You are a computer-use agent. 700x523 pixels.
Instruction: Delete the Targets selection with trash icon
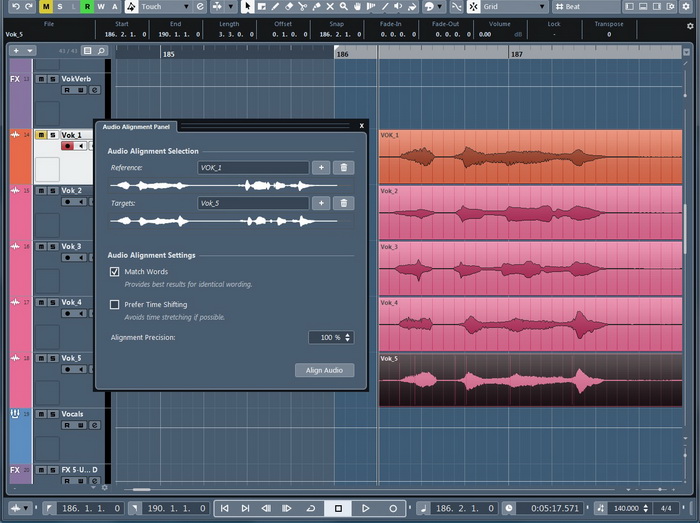coord(344,203)
